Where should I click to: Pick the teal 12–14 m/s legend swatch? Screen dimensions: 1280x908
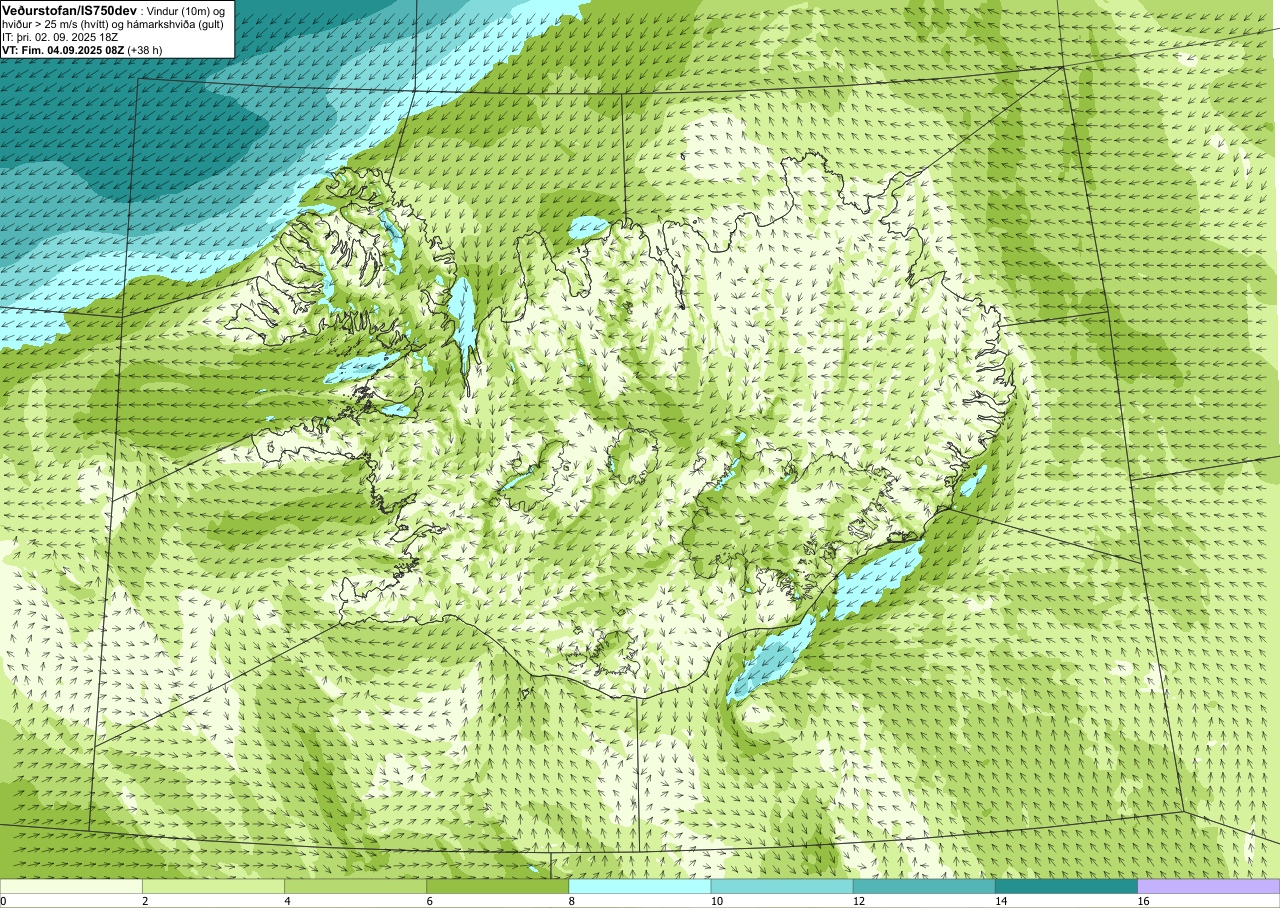[924, 886]
